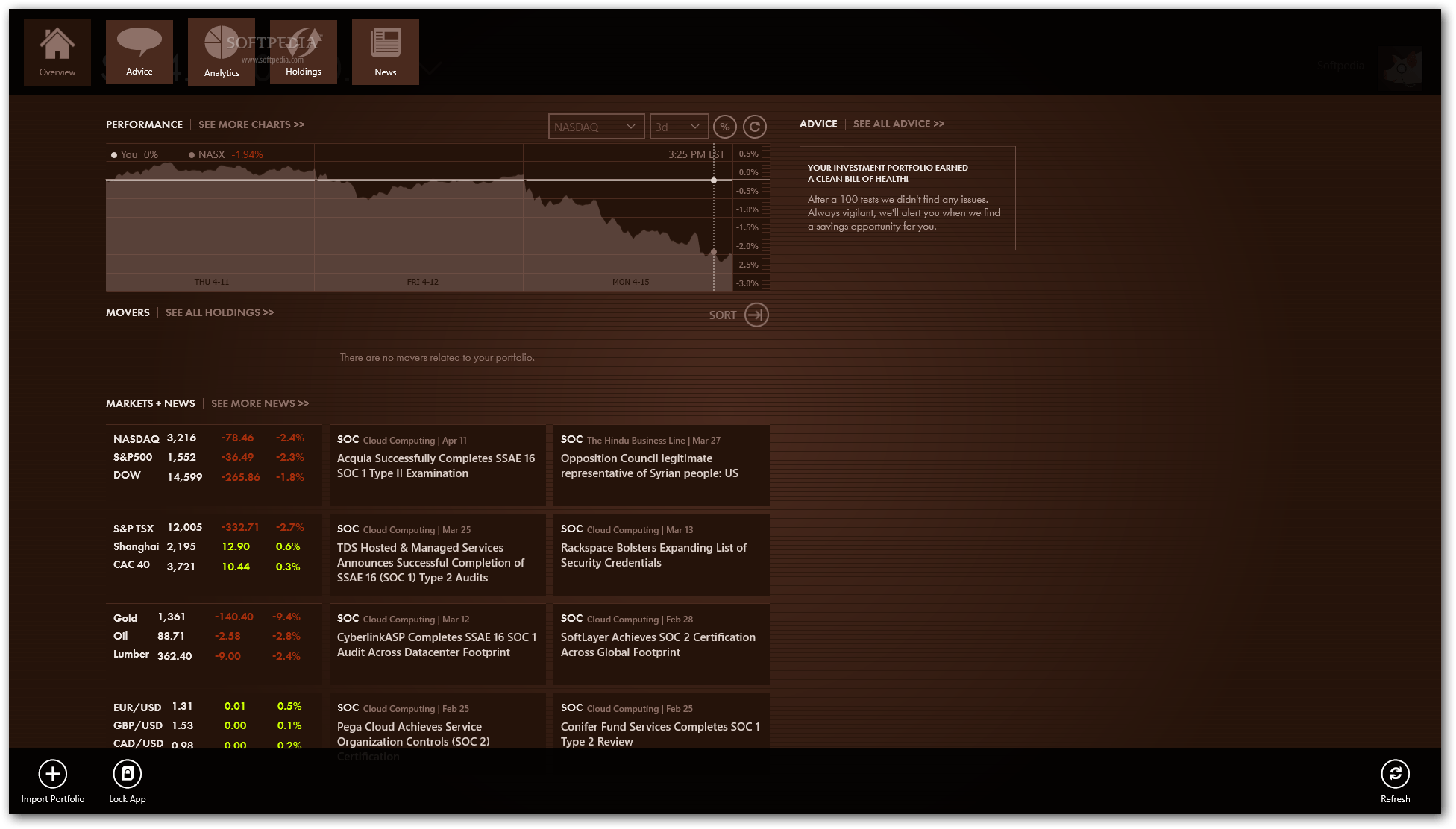Open the NASDAQ index dropdown
The image size is (1456, 829).
tap(596, 127)
